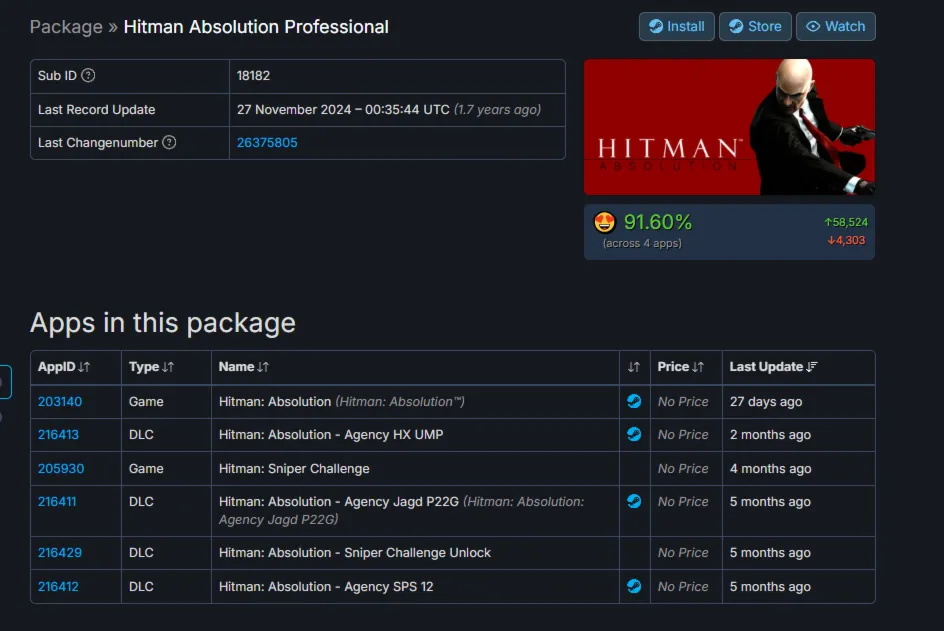Open the Hitman Absolution banner image

point(729,126)
